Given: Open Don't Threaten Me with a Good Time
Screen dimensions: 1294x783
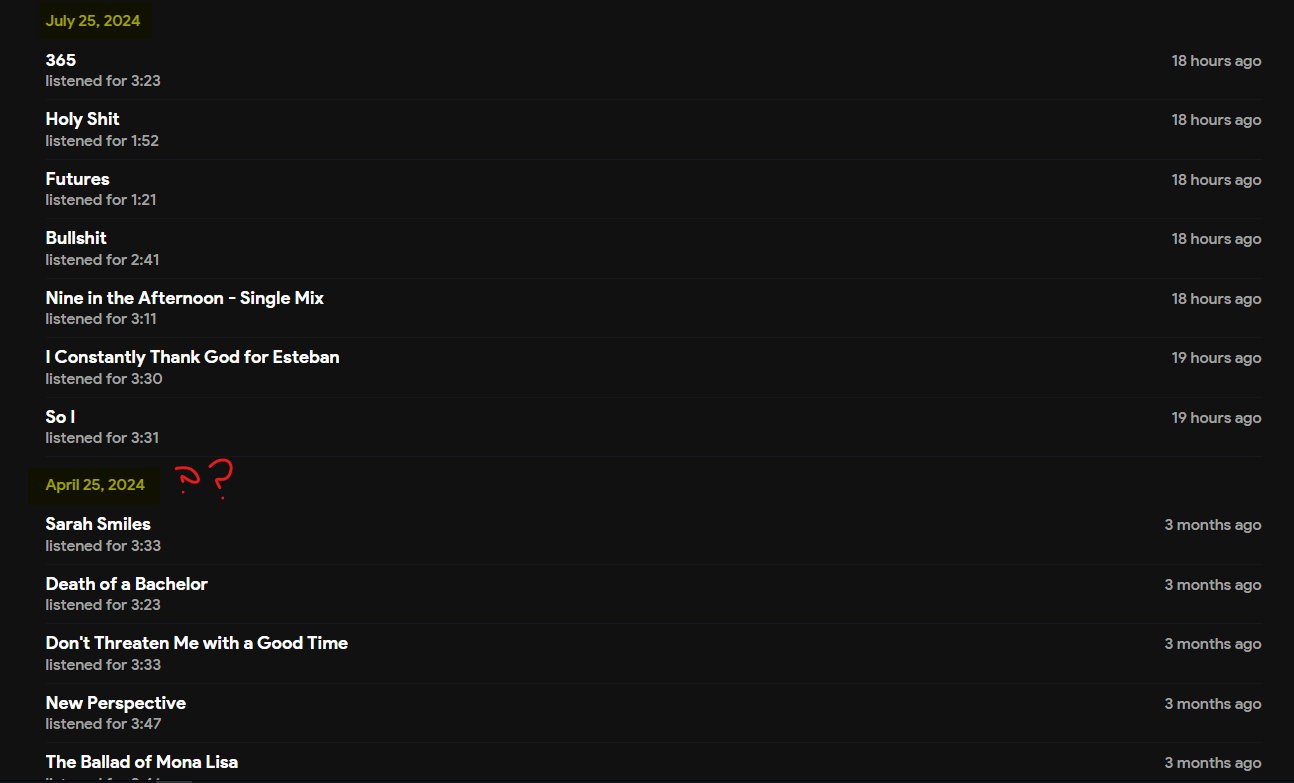Looking at the screenshot, I should [x=197, y=643].
